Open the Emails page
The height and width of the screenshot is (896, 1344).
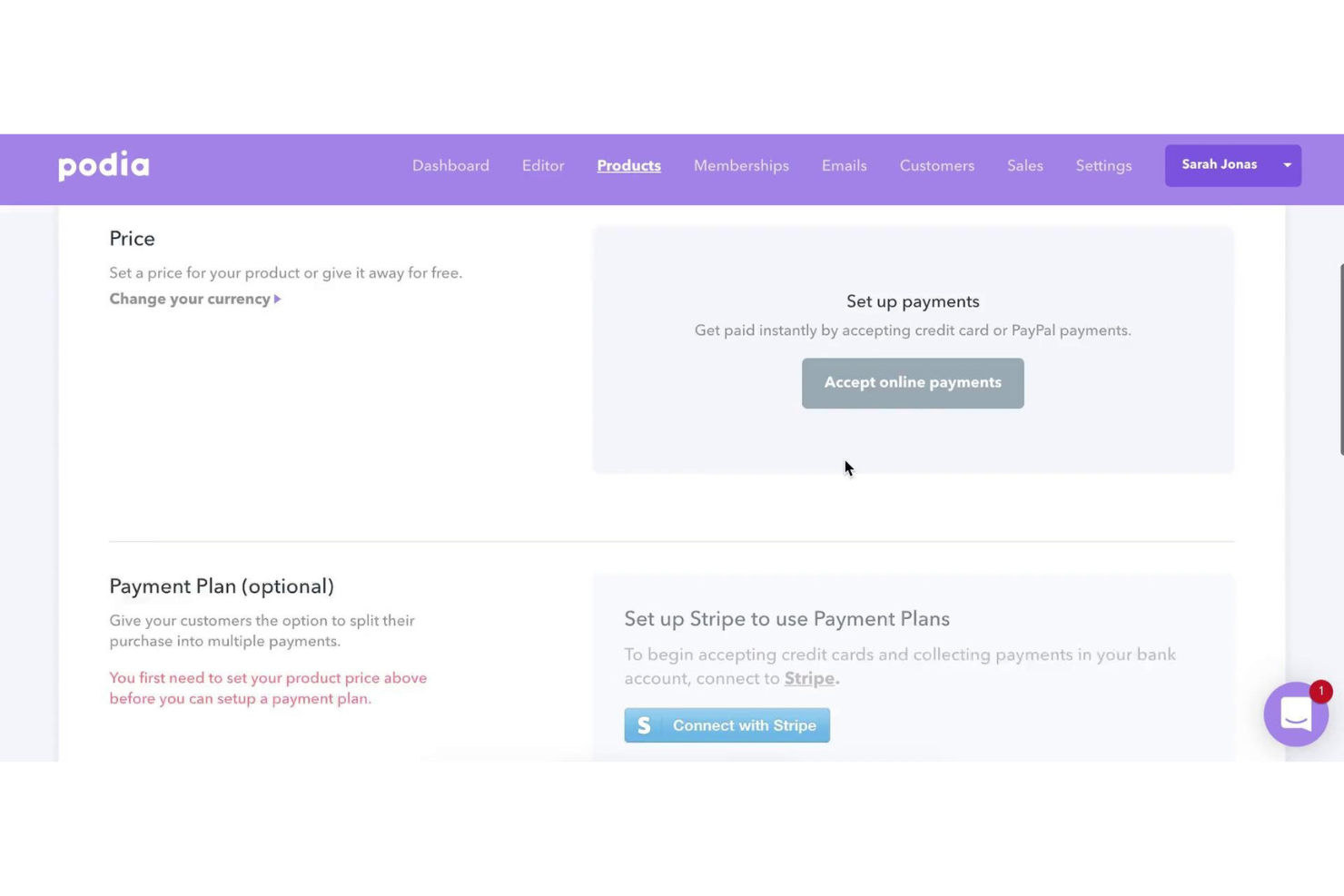pos(844,165)
